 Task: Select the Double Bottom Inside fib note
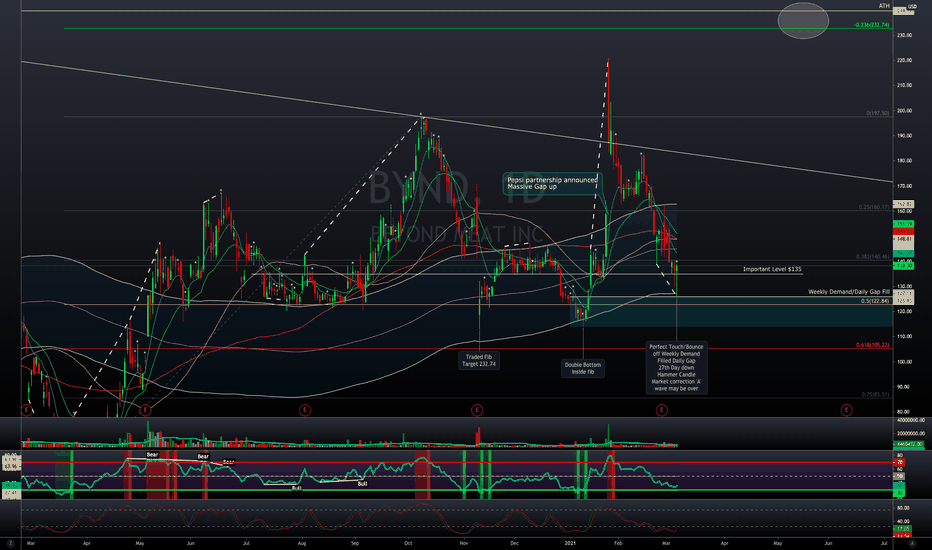[582, 368]
